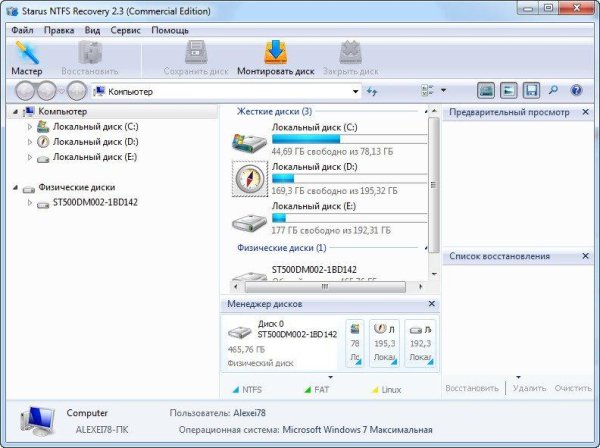600x448 pixels.
Task: Click the FAT legend label
Action: 321,390
